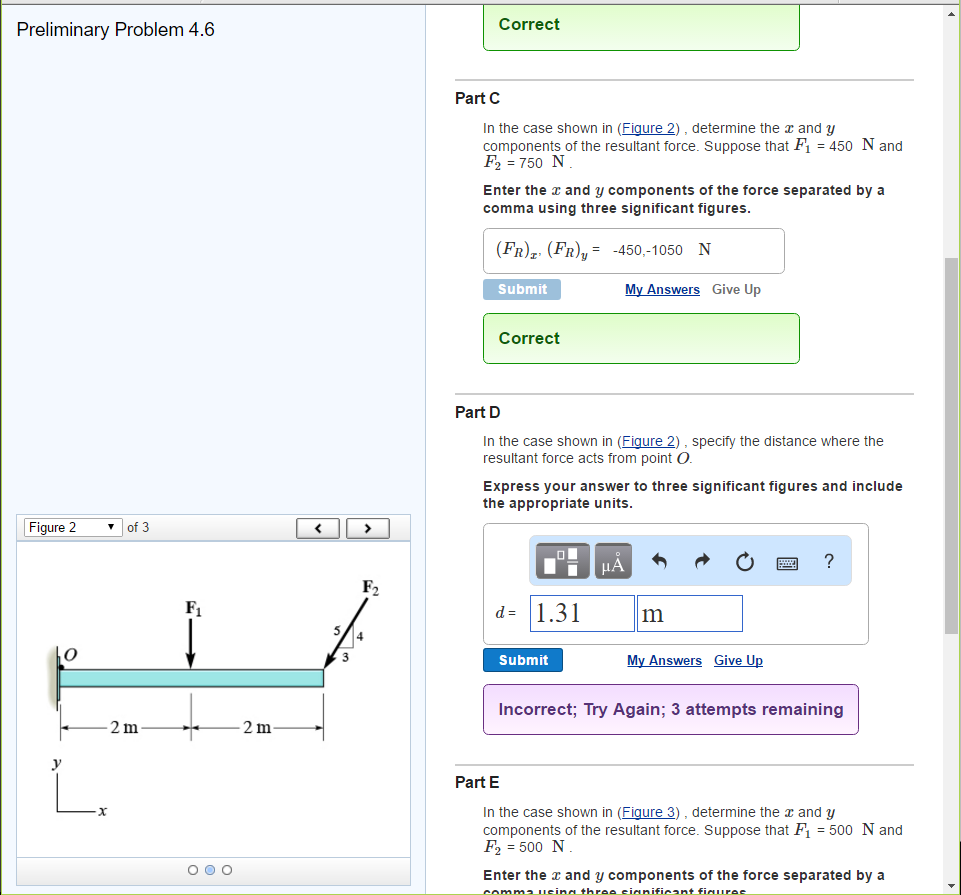Viewport: 961px width, 895px height.
Task: Click the Part C heading
Action: click(477, 99)
